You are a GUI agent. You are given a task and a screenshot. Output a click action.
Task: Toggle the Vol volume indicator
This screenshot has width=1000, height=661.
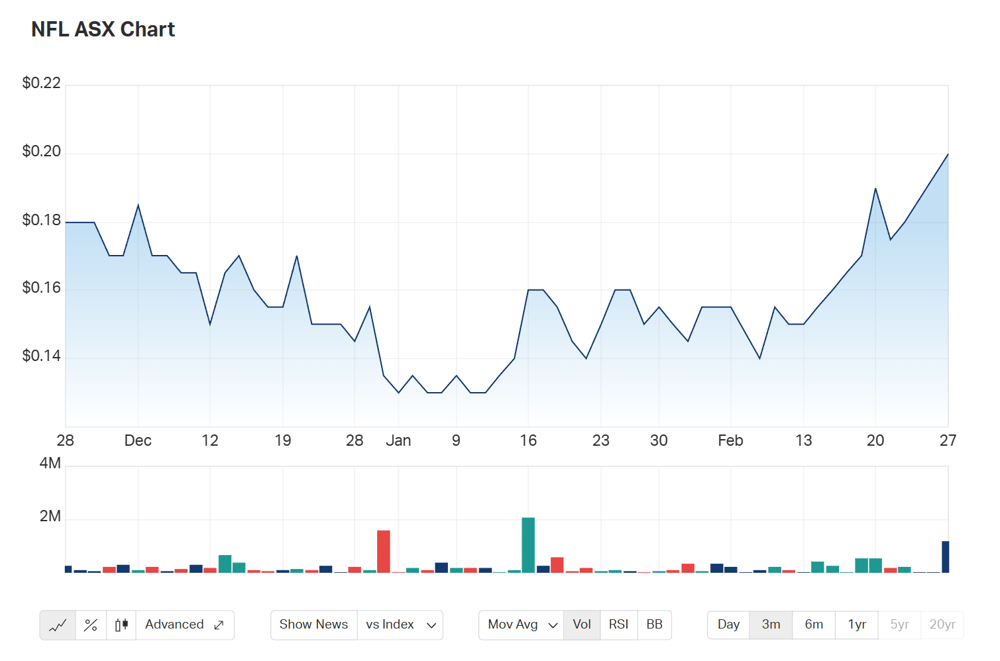(x=582, y=624)
